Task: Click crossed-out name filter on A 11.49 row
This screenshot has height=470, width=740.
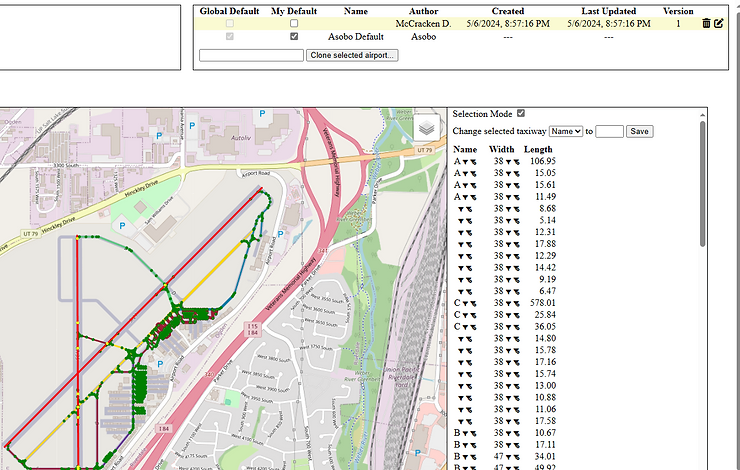Action: tap(473, 197)
